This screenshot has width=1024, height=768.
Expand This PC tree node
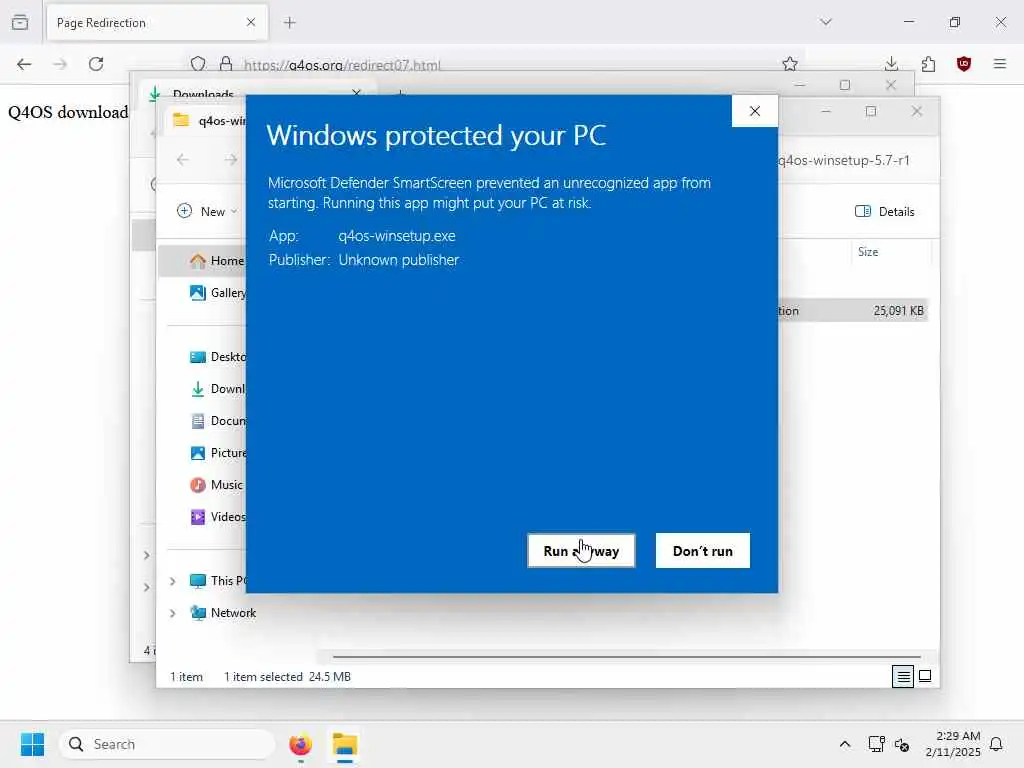(172, 581)
